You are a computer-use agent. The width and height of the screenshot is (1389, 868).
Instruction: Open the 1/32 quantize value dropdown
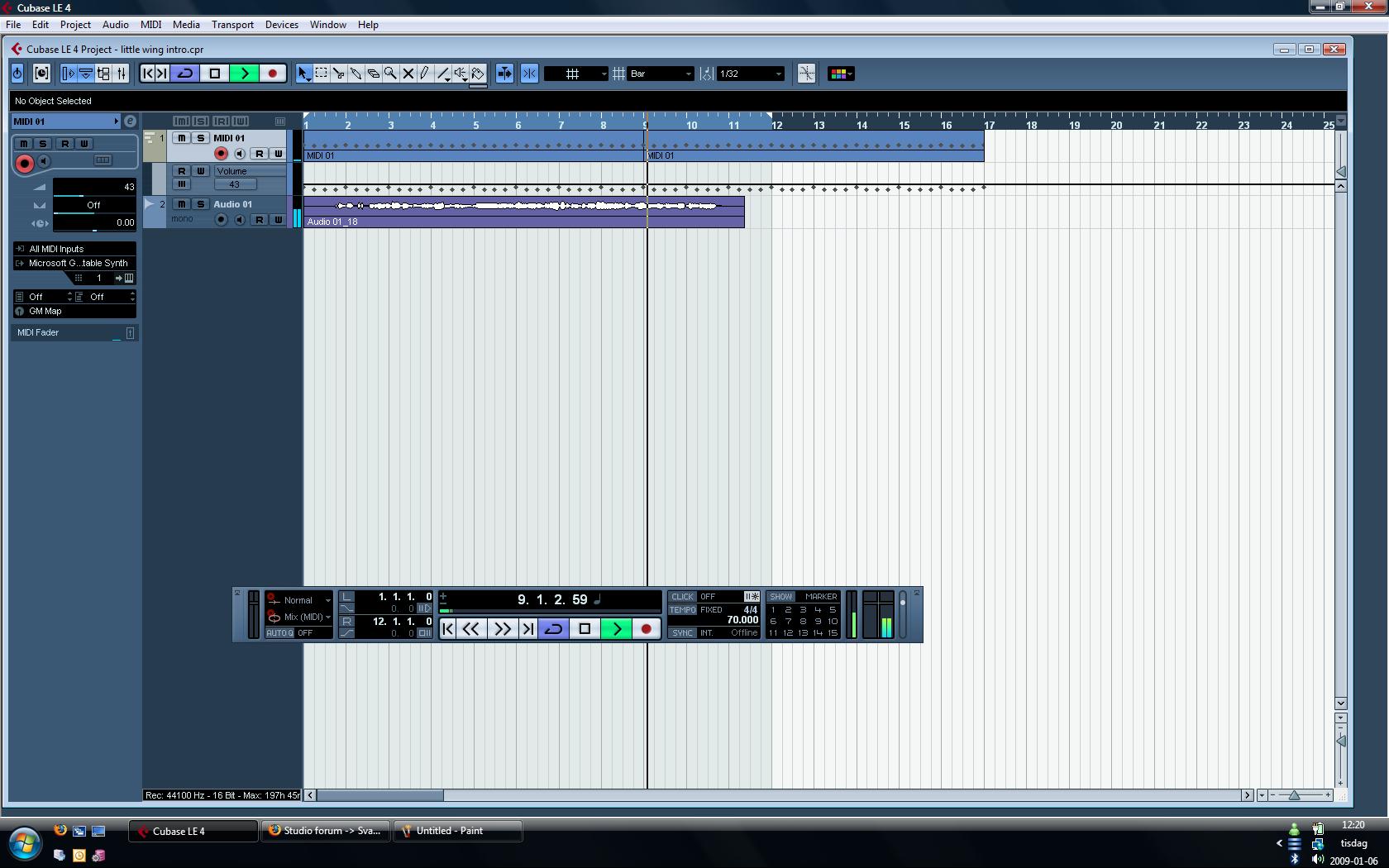pyautogui.click(x=750, y=74)
